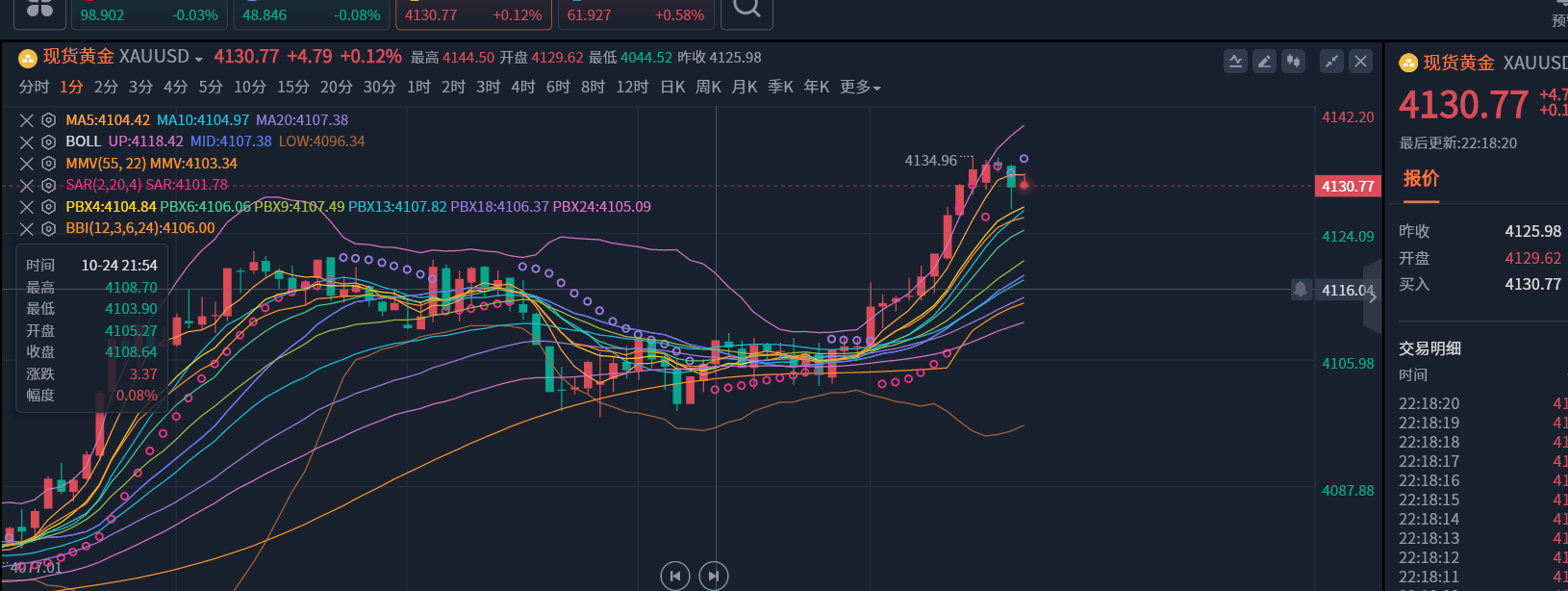Screen dimensions: 1568x591
Task: Click the 4130.77 current price label
Action: (1348, 186)
